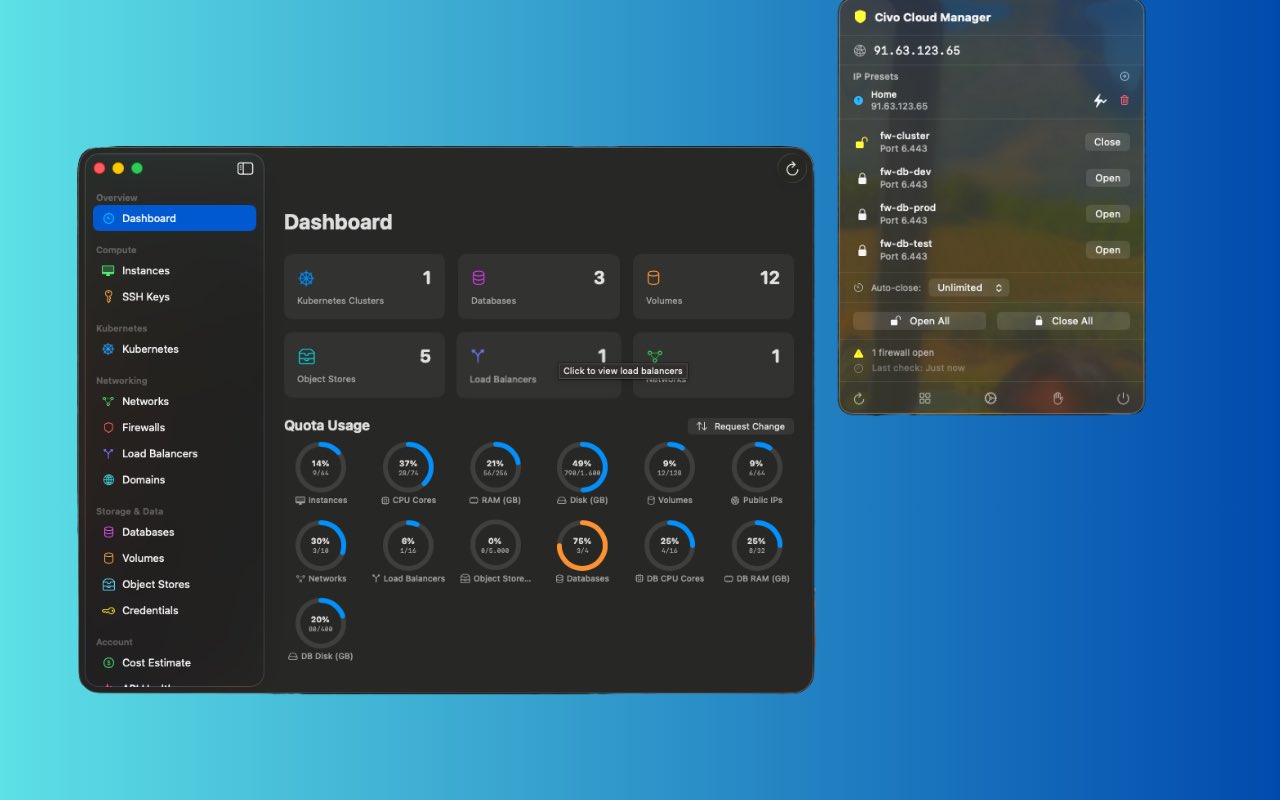Click the hand icon in Cloud Manager footer

click(1058, 398)
